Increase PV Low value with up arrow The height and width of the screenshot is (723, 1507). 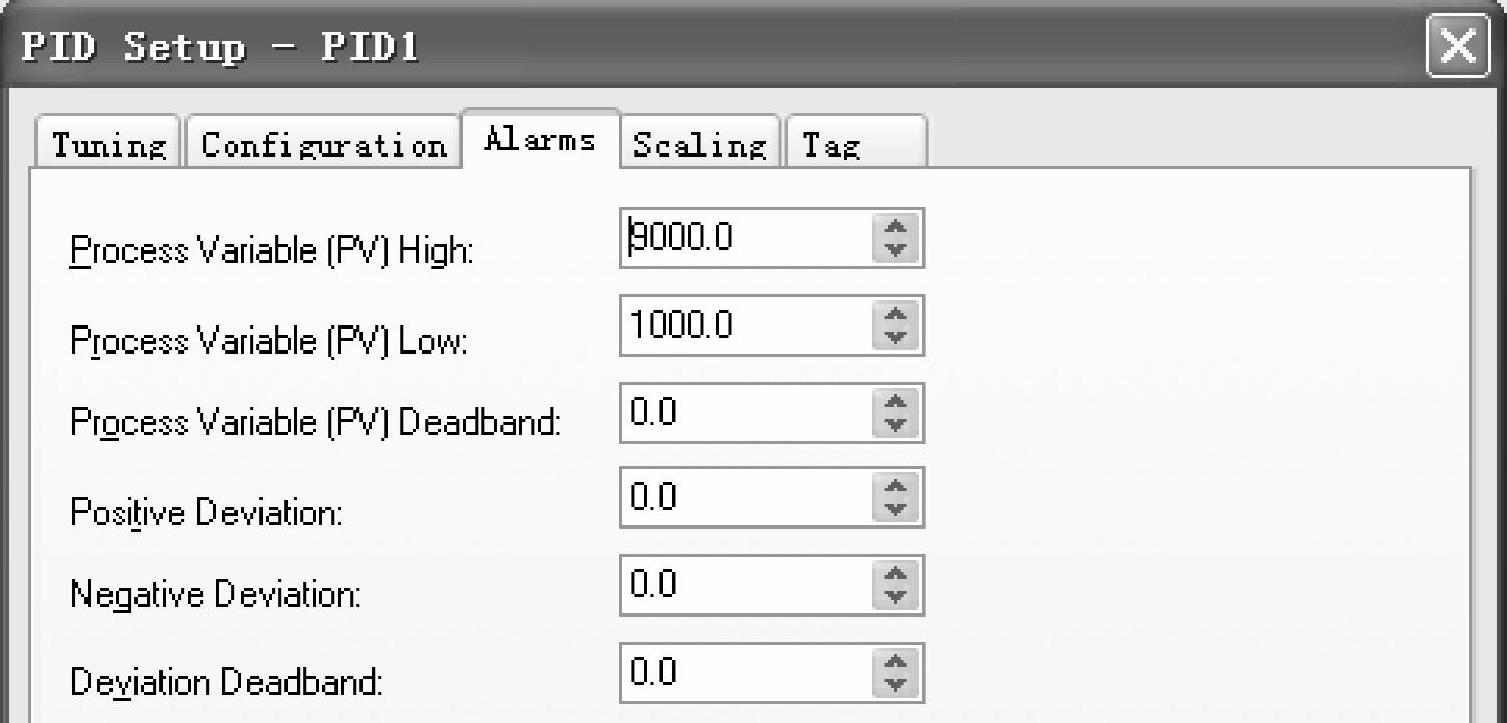point(898,313)
